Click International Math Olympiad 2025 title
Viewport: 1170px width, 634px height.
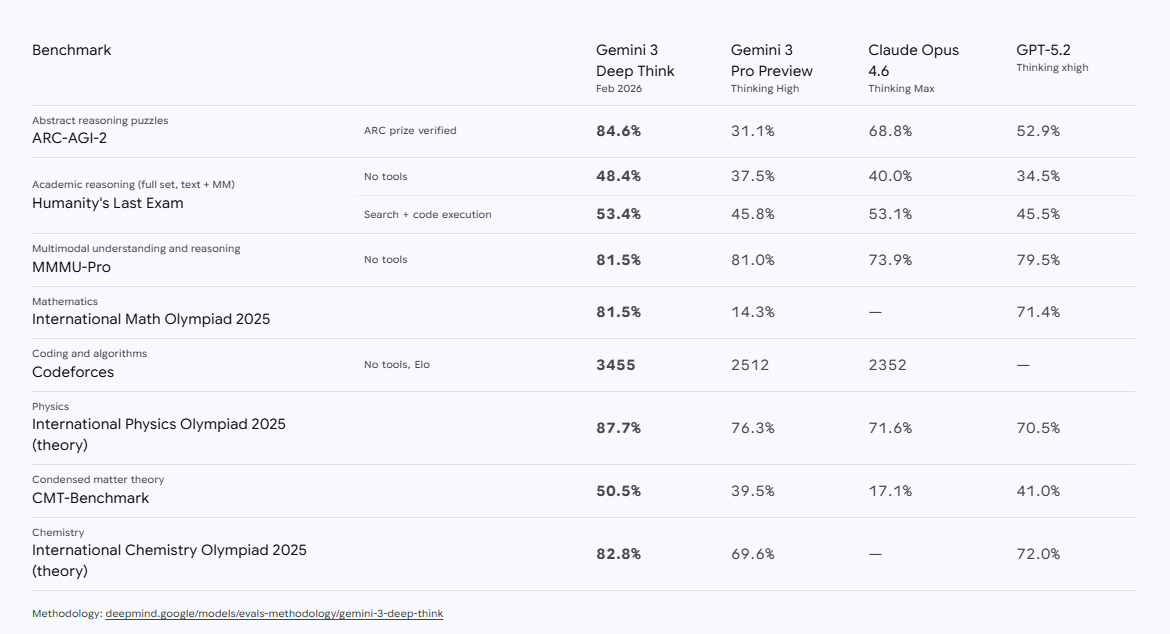[x=151, y=319]
